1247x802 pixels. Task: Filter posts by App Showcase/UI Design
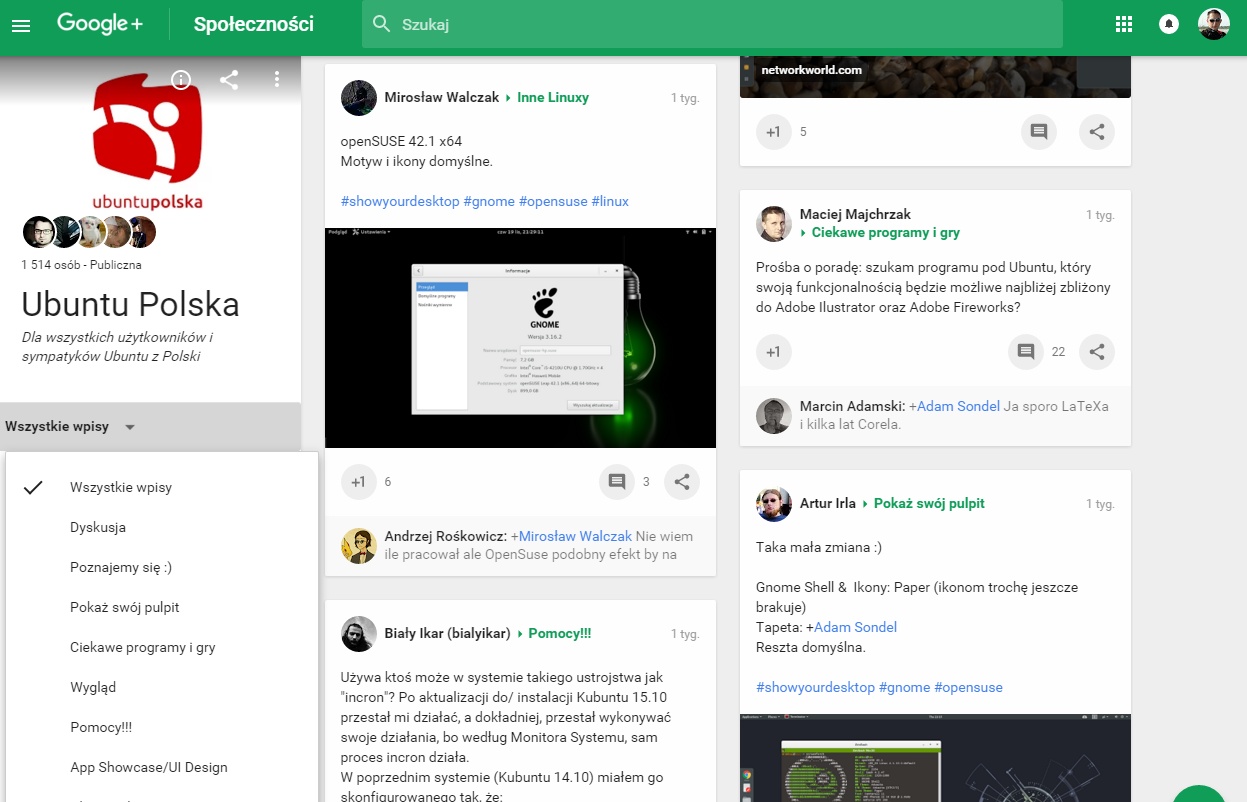(x=162, y=768)
